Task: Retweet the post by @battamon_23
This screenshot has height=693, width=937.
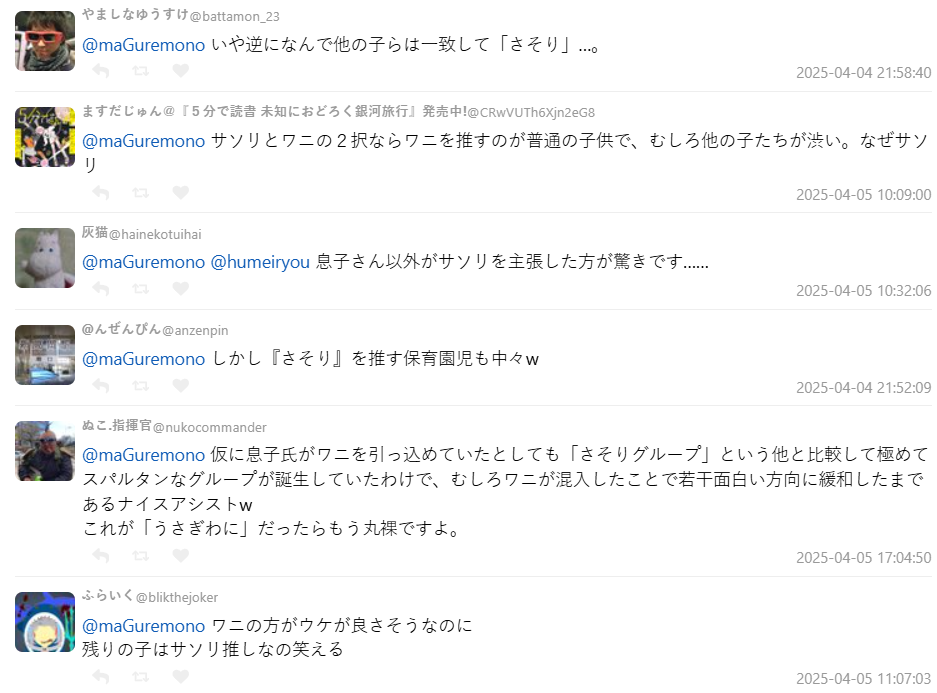Action: 141,71
